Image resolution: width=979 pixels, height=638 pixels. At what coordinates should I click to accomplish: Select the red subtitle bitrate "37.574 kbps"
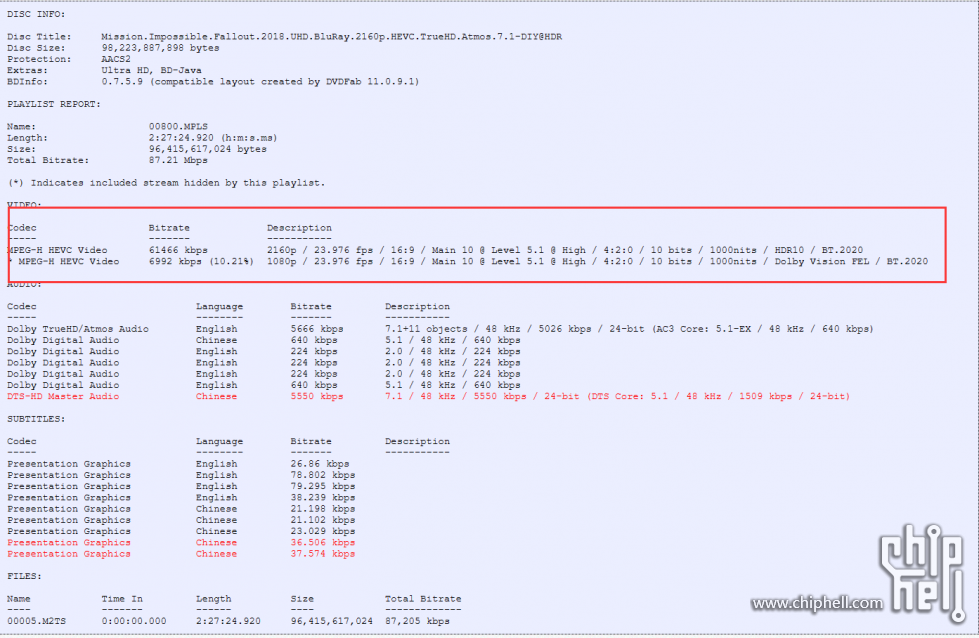coord(323,554)
